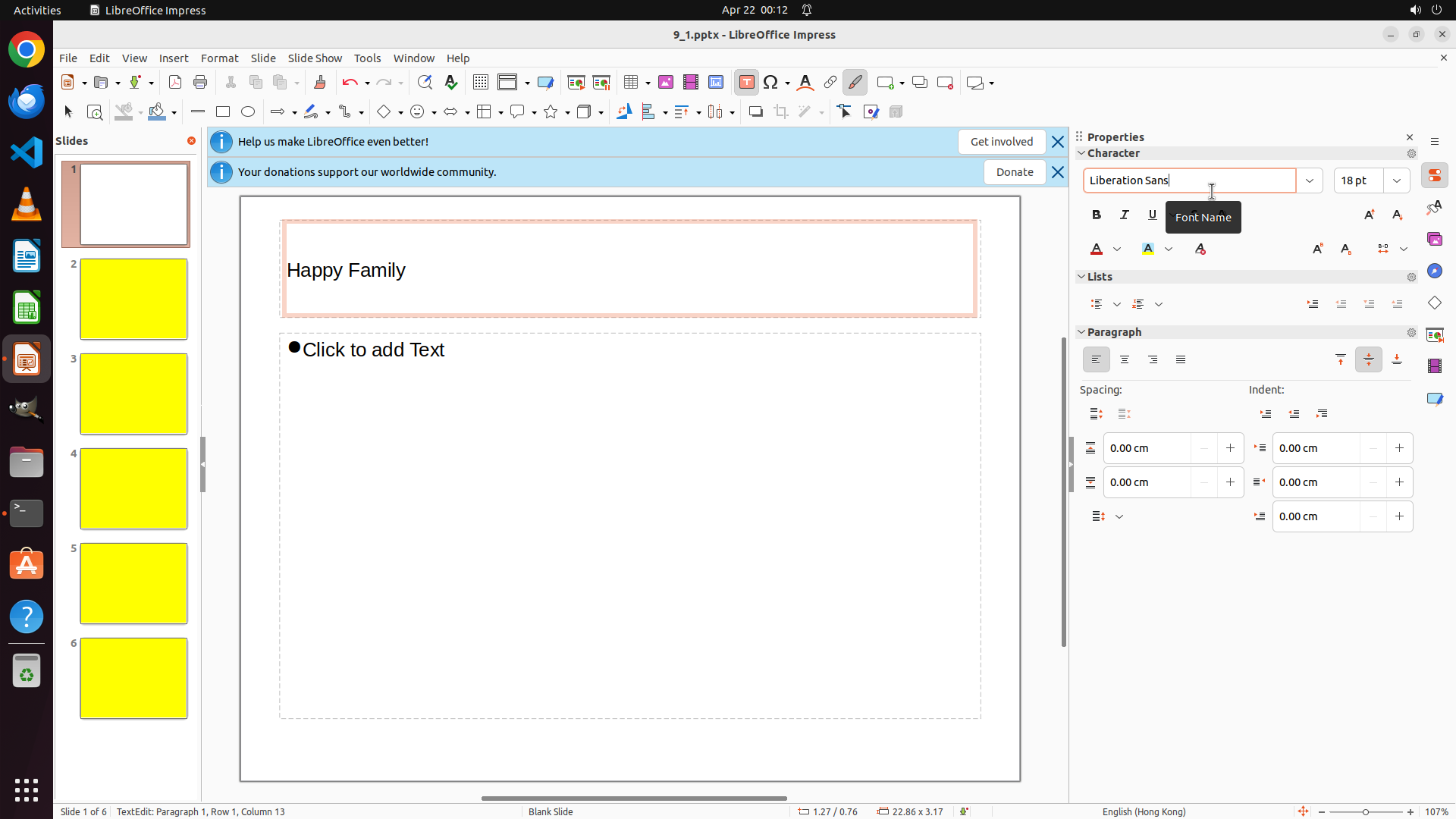
Task: Select the Ellipse shape tool
Action: (248, 112)
